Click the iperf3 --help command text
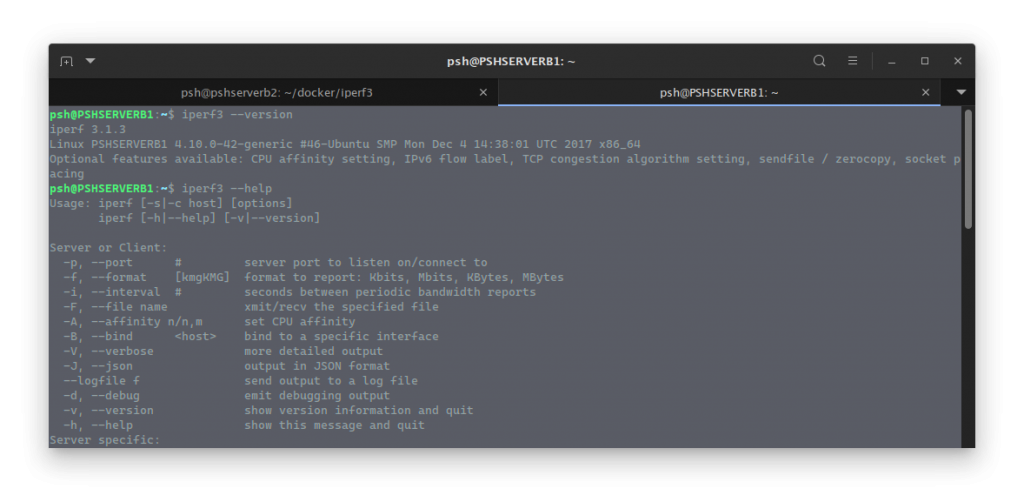This screenshot has height=502, width=1024. [x=227, y=189]
